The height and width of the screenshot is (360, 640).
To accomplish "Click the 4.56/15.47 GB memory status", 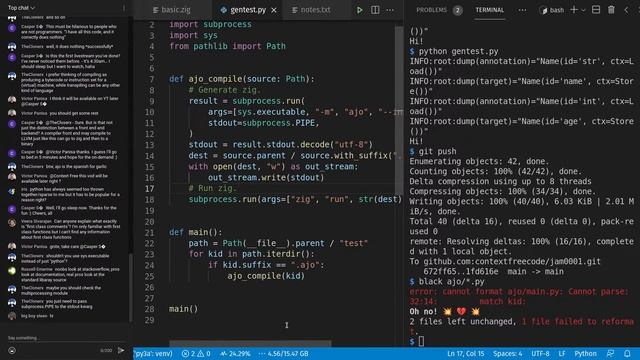I will click(284, 354).
